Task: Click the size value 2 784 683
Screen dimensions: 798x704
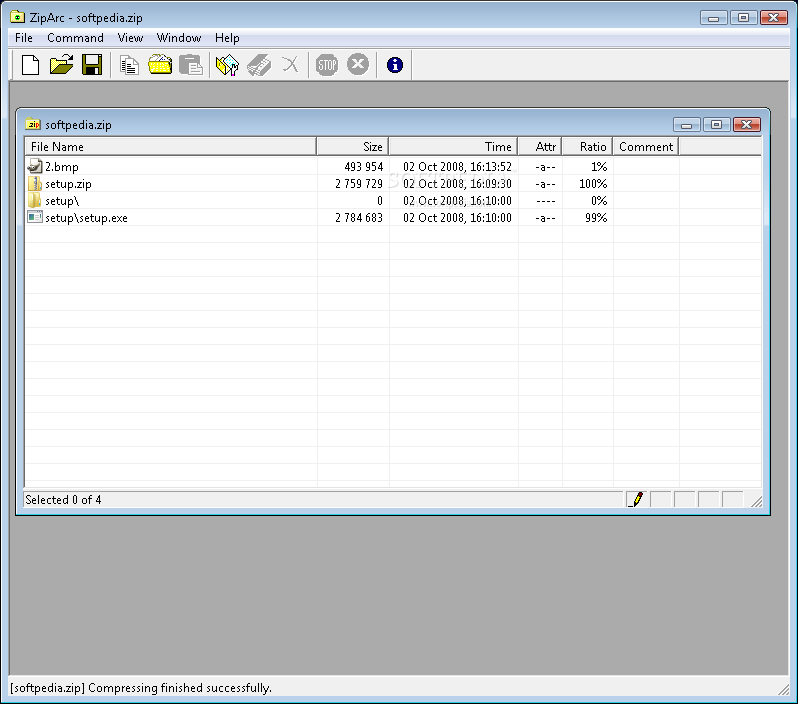Action: [359, 218]
